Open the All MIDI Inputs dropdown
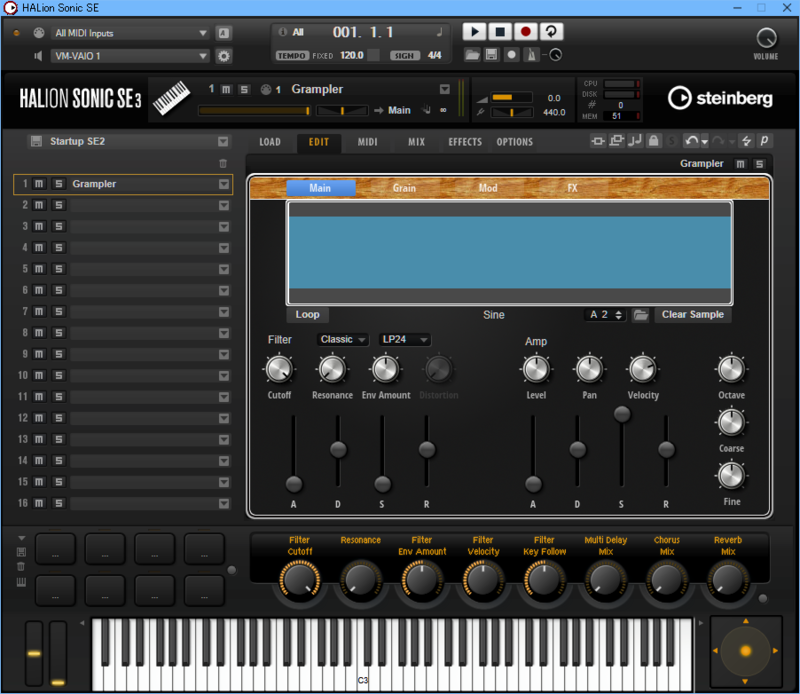 (131, 33)
